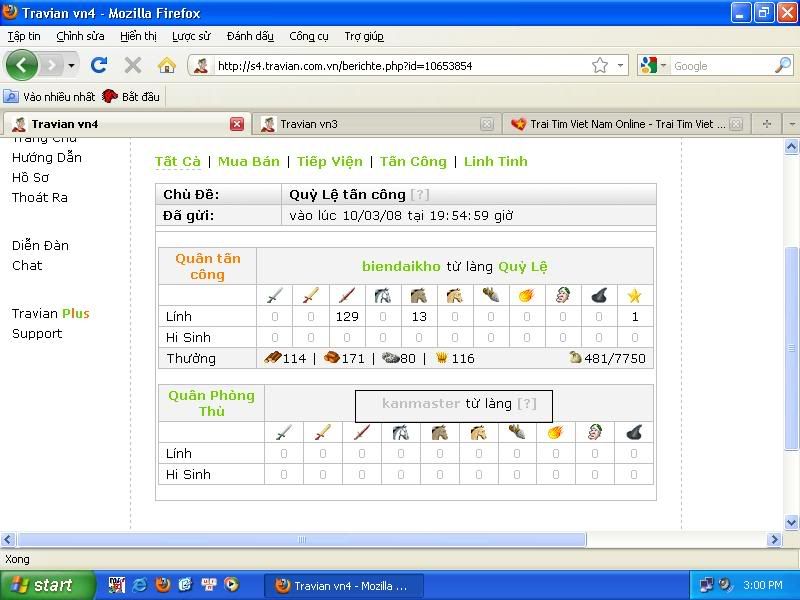
Task: Select the Tấn Công reports filter
Action: (x=413, y=162)
